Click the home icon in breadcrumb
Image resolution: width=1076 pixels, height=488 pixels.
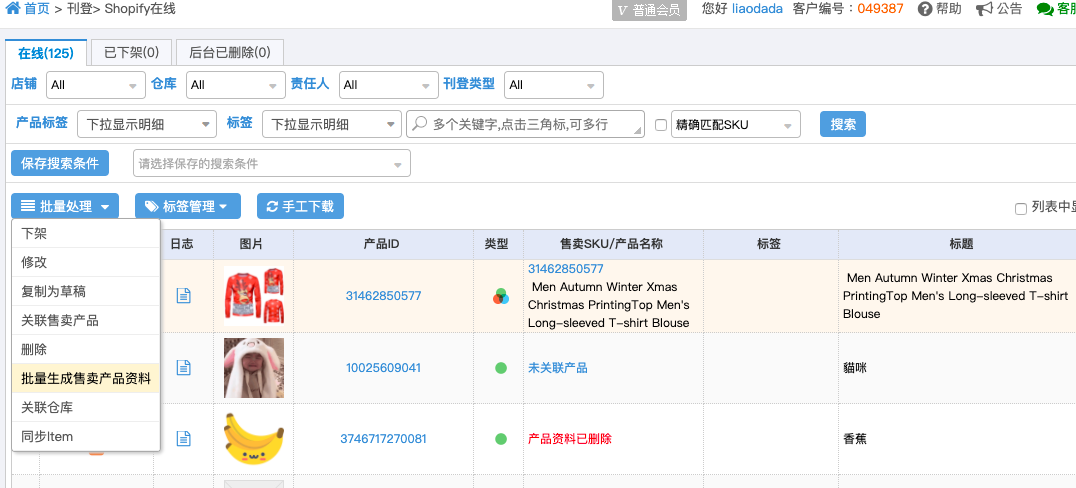coord(12,9)
